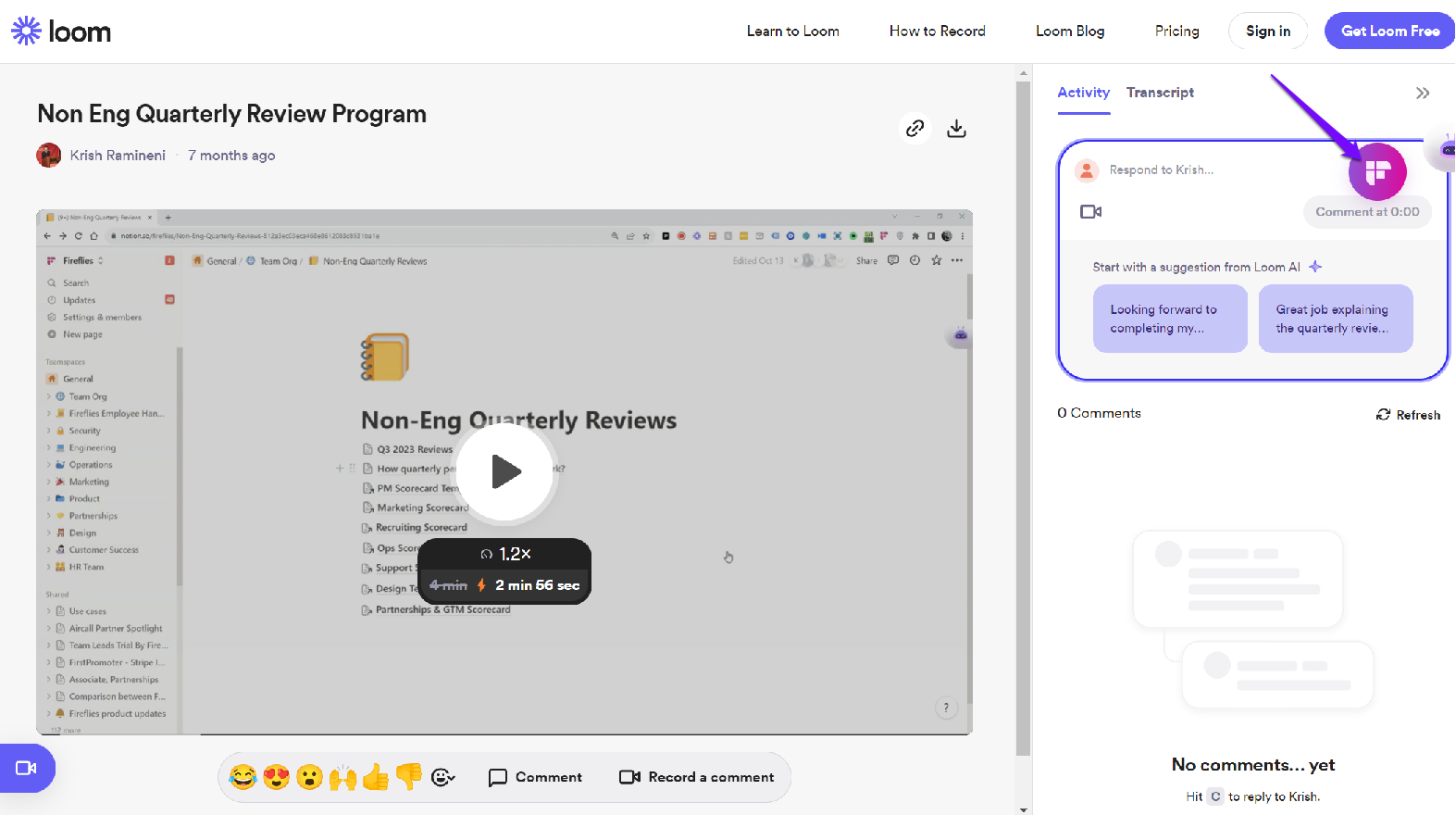
Task: Open How to Record page
Action: [937, 31]
